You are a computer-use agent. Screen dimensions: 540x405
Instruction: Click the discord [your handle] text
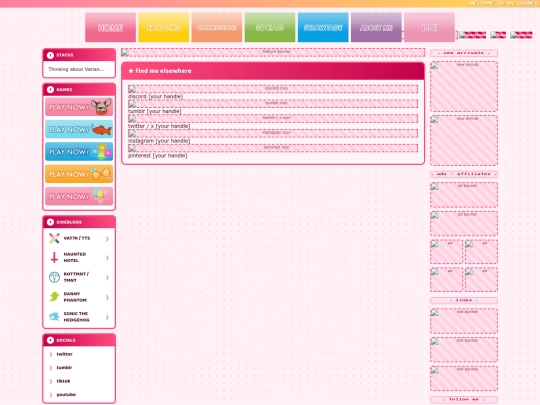coord(155,96)
